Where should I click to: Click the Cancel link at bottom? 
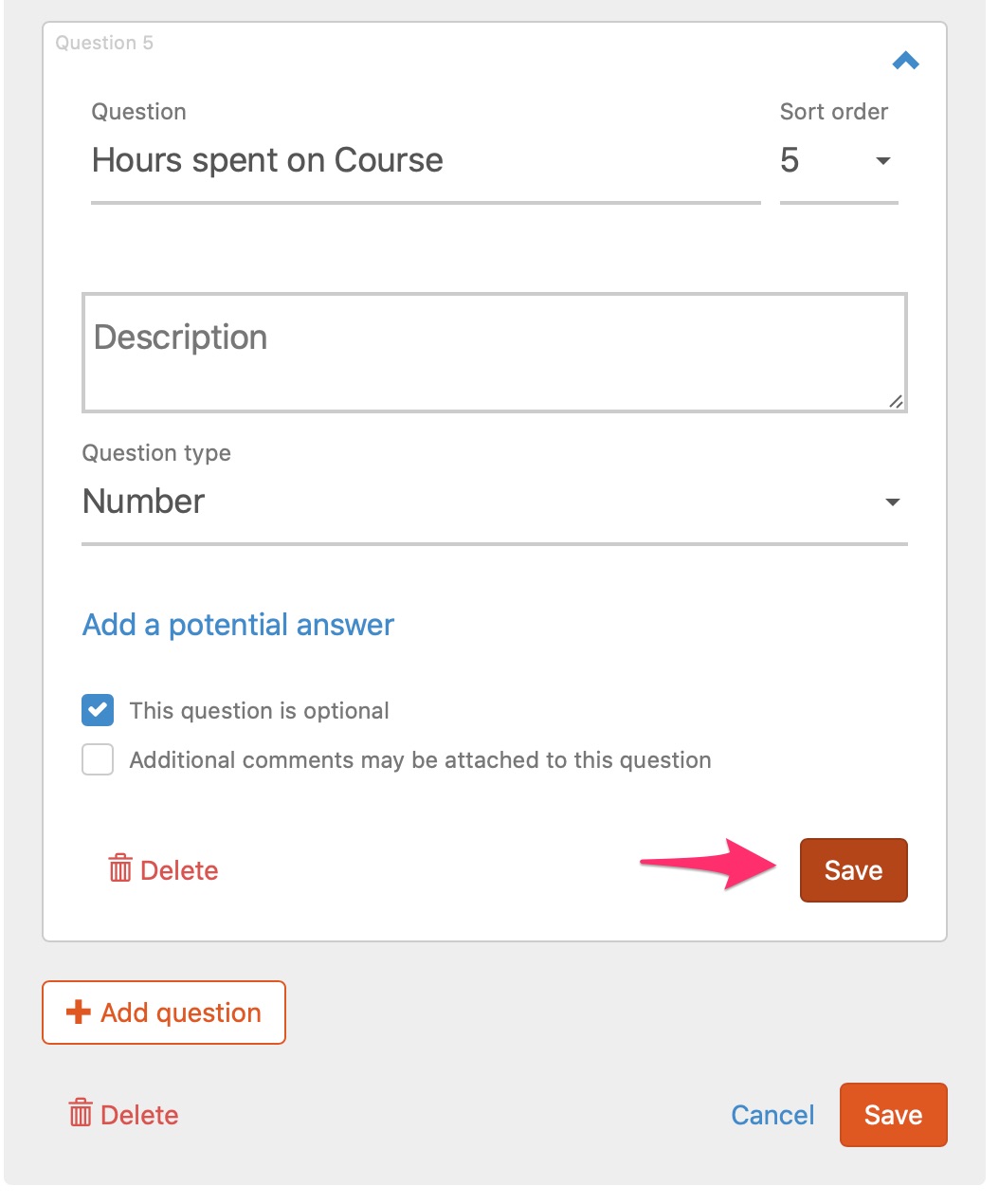pos(772,1115)
